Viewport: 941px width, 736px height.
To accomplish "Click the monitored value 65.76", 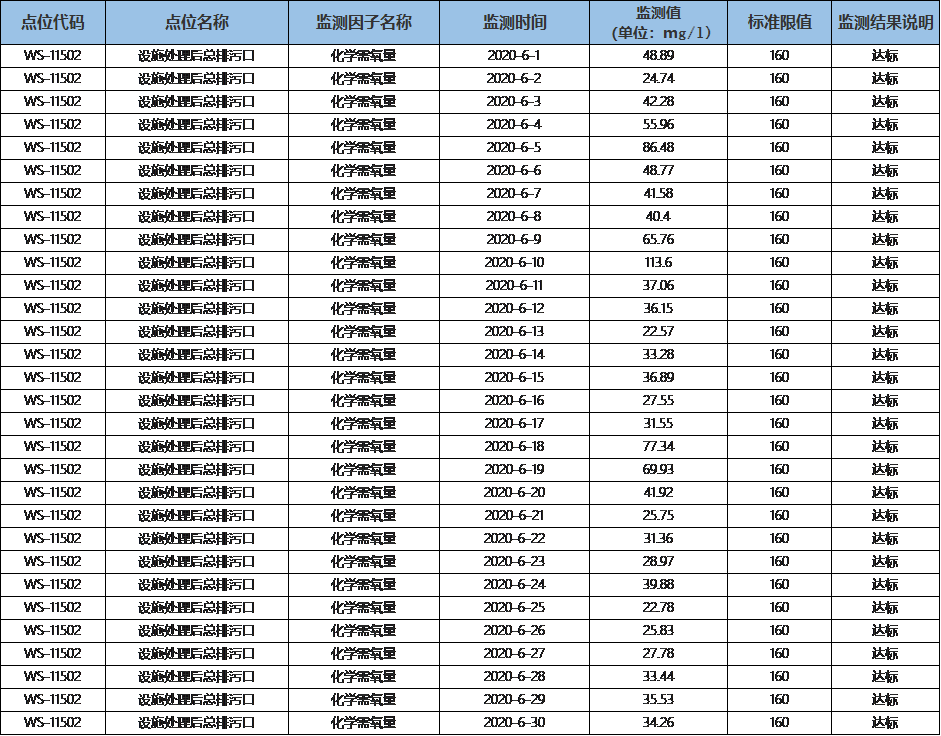I will coord(658,240).
